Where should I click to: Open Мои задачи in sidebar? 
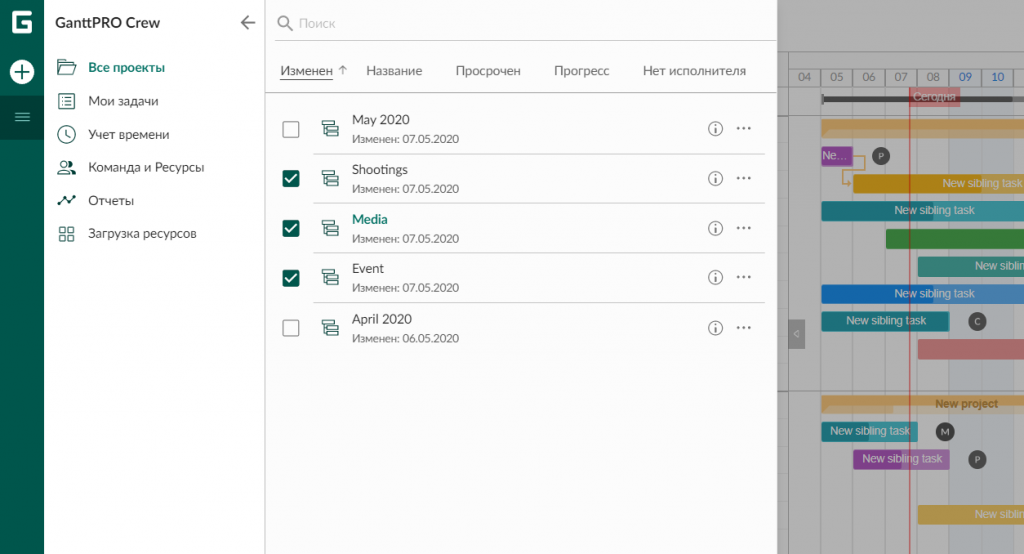(x=123, y=101)
